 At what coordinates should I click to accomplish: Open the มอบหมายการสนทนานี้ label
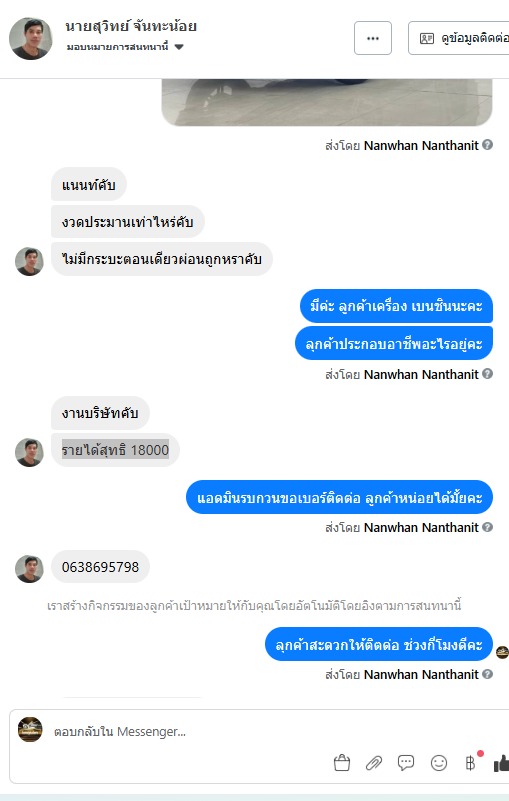tap(118, 47)
